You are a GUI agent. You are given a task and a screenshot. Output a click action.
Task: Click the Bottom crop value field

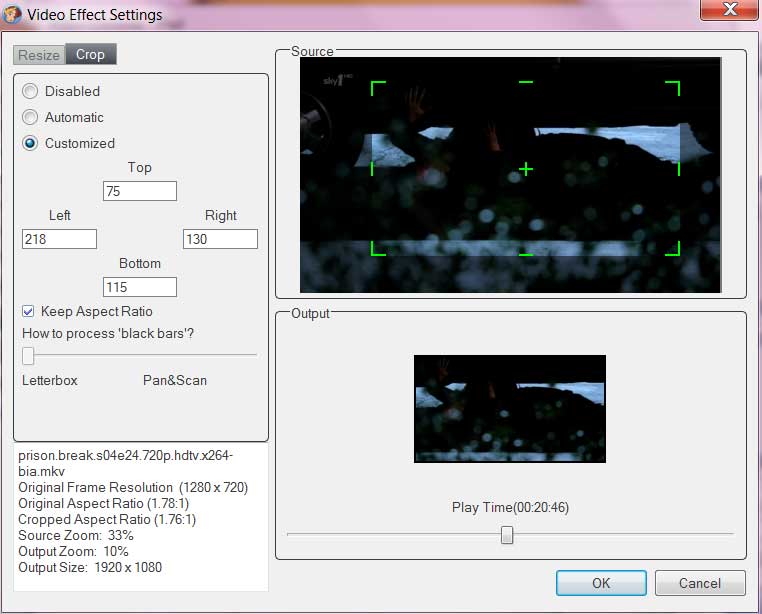(x=140, y=287)
